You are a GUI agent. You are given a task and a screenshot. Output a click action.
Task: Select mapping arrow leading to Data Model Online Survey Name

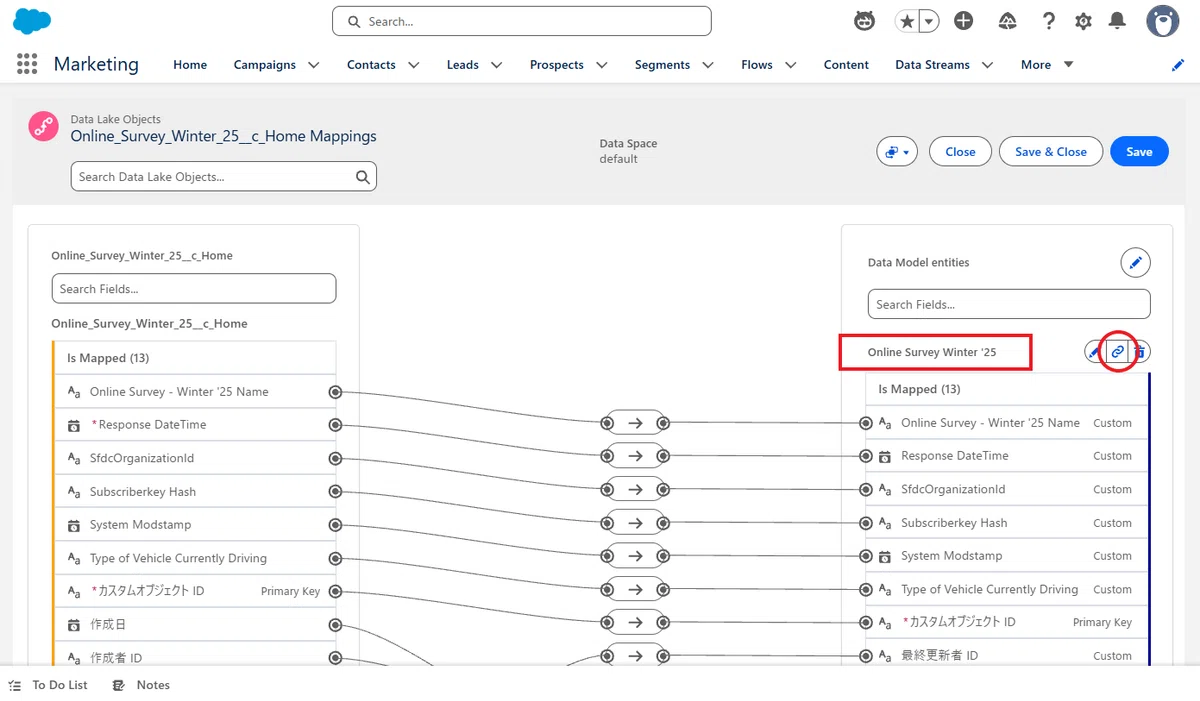point(635,423)
